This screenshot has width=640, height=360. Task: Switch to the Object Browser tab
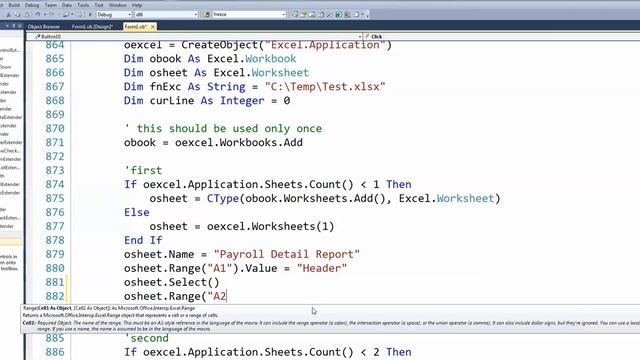[x=44, y=27]
